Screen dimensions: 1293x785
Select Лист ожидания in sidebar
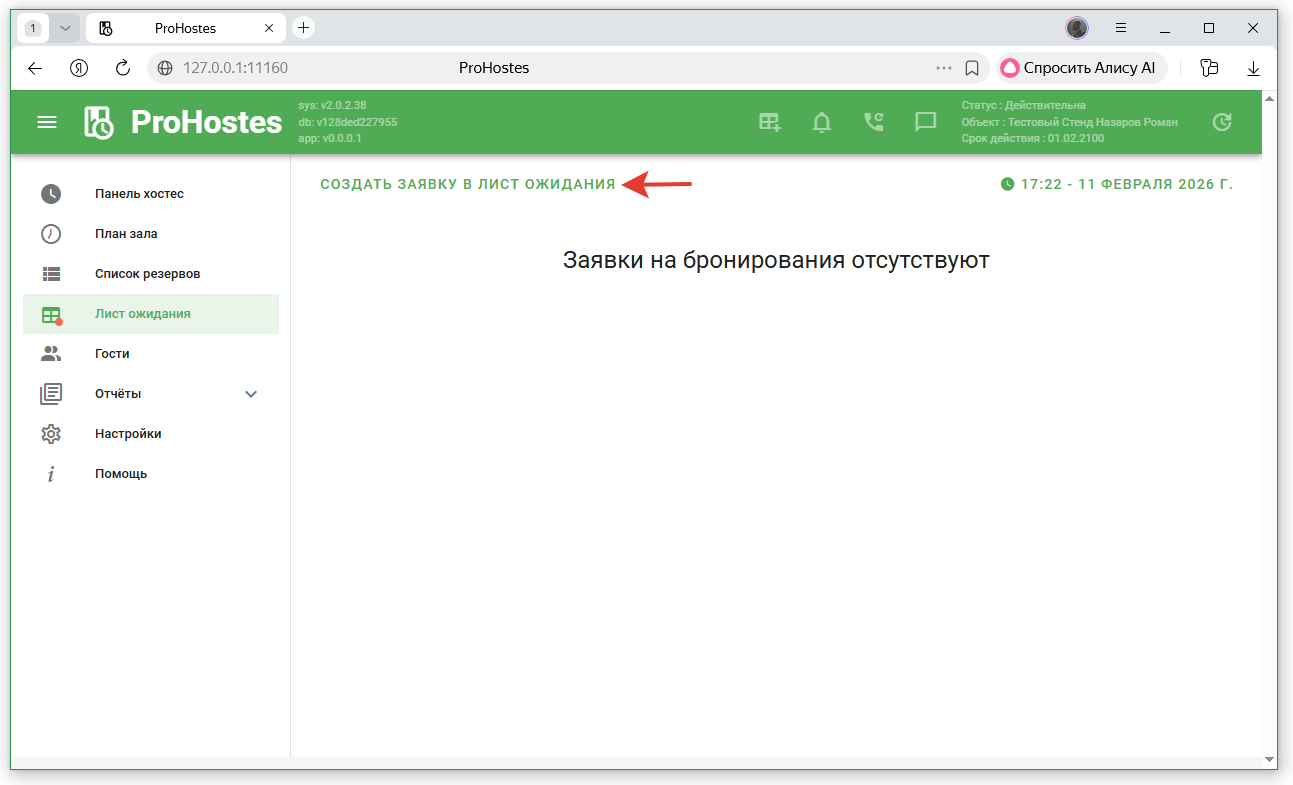tap(142, 314)
